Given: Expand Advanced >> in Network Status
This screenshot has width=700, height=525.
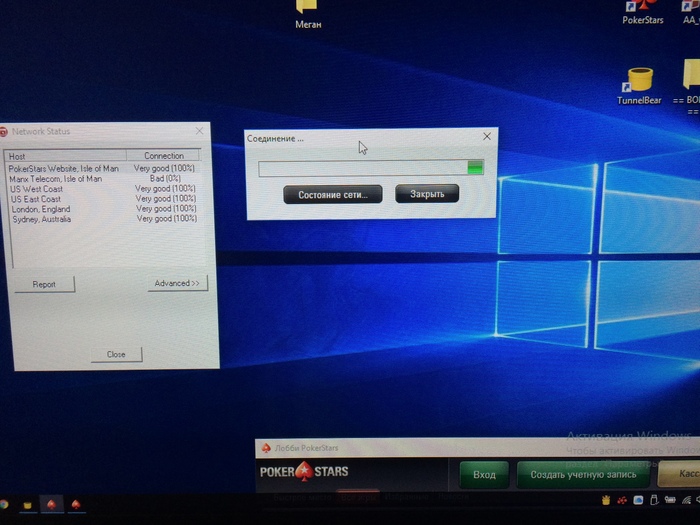Looking at the screenshot, I should (177, 283).
